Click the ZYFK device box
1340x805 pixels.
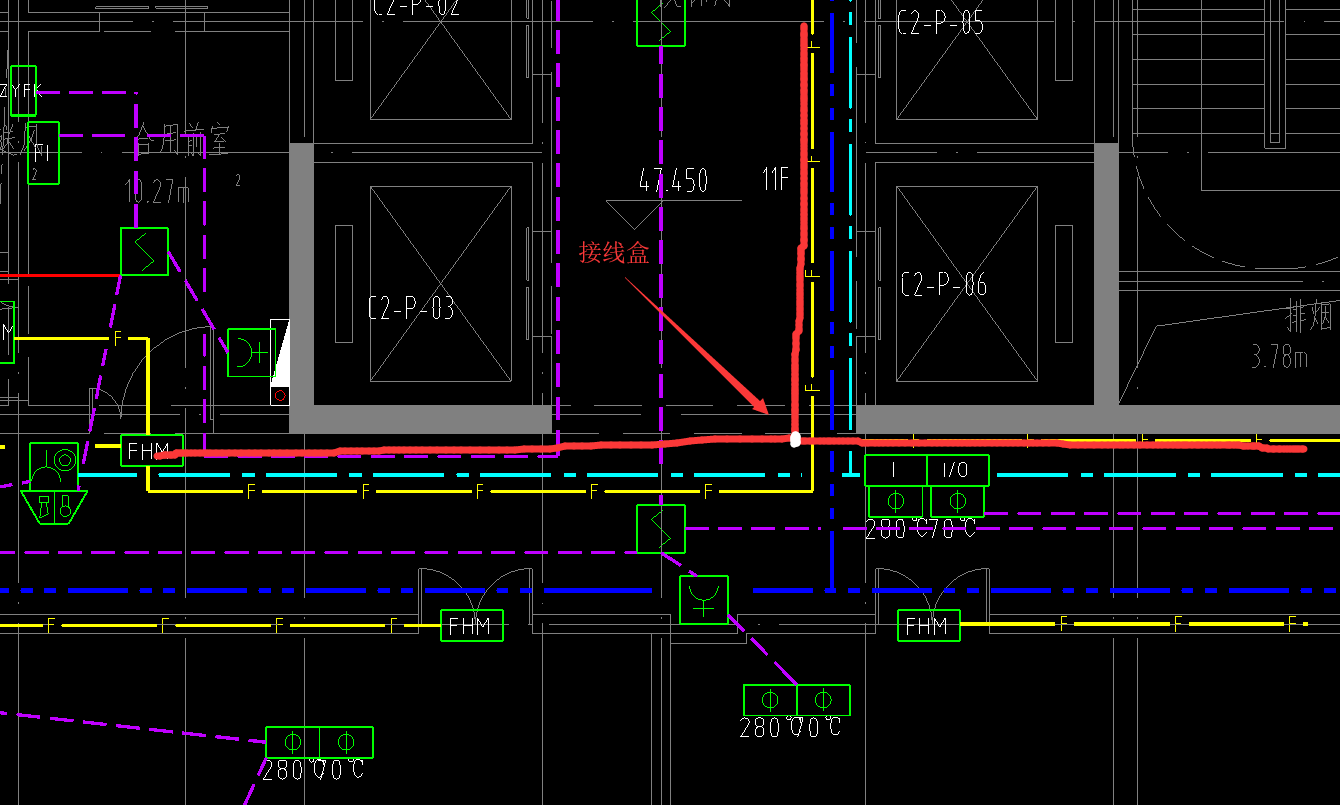point(22,91)
